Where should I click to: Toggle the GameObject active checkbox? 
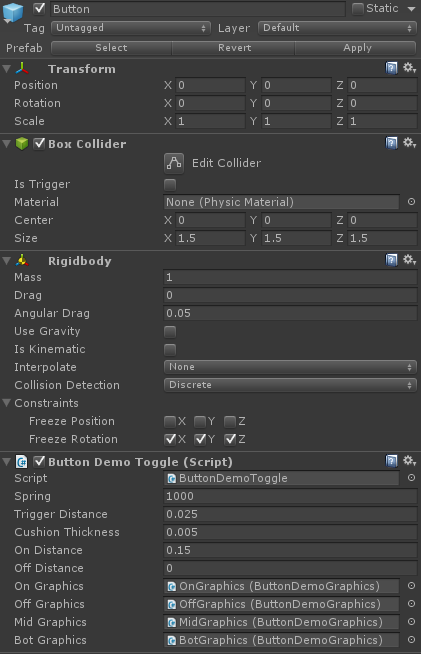click(39, 9)
